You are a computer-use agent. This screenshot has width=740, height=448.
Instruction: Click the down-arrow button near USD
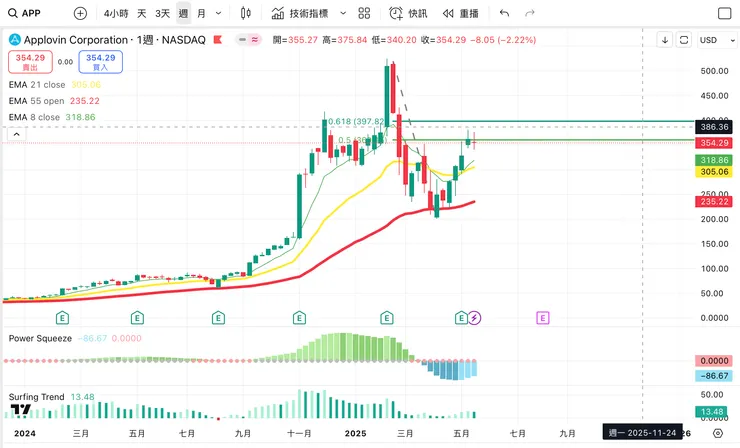664,40
